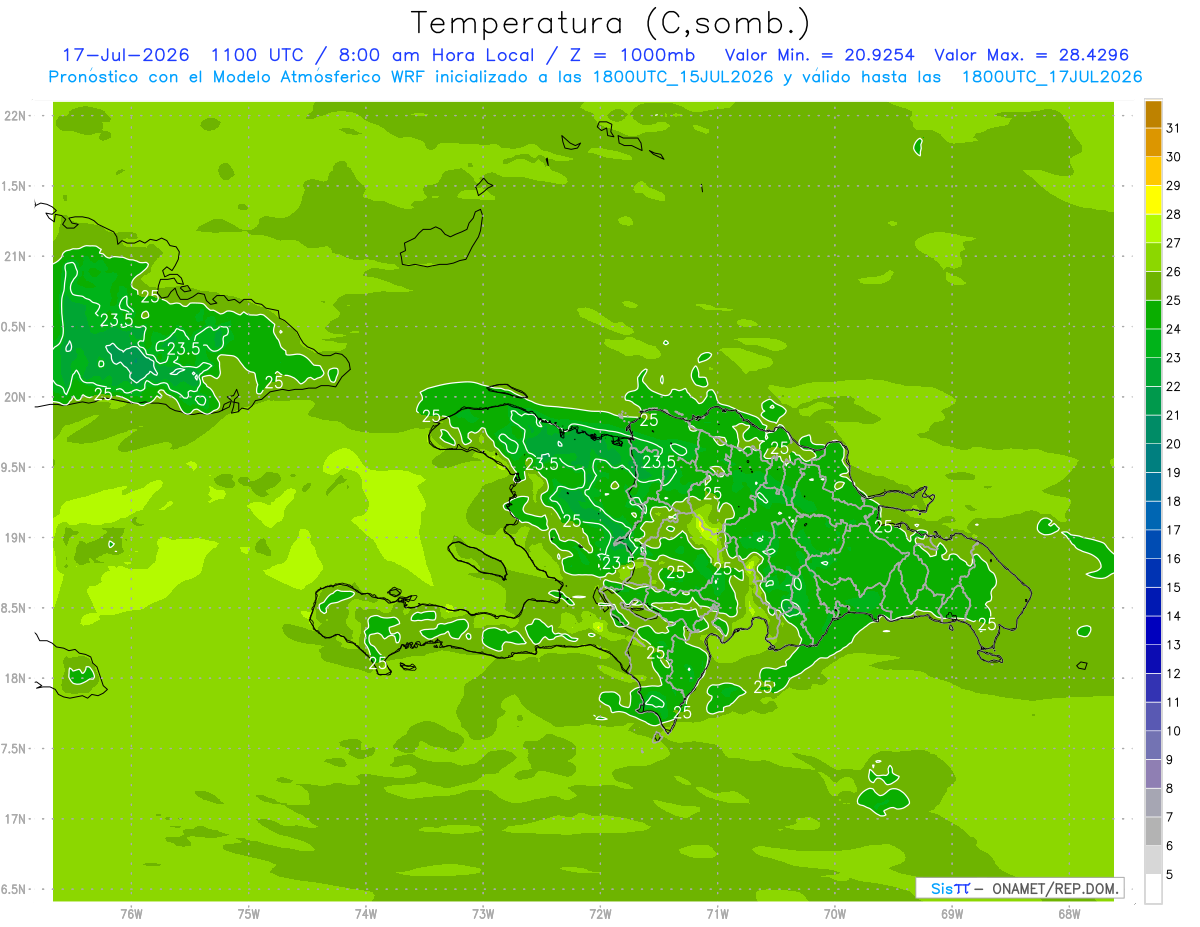This screenshot has width=1200, height=927.
Task: Click the 10 value in the color legend
Action: [x=1174, y=731]
